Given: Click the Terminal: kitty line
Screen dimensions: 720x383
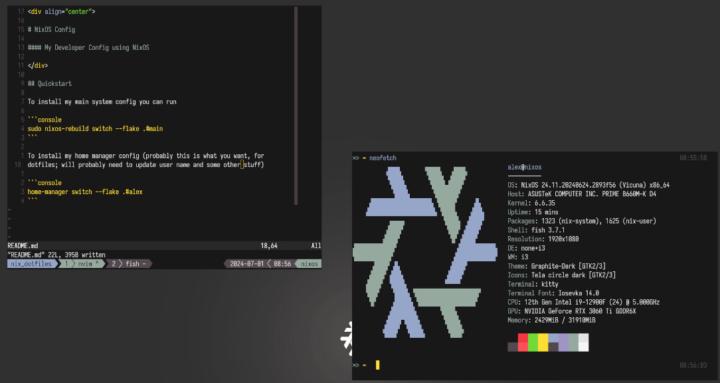Looking at the screenshot, I should 533,284.
